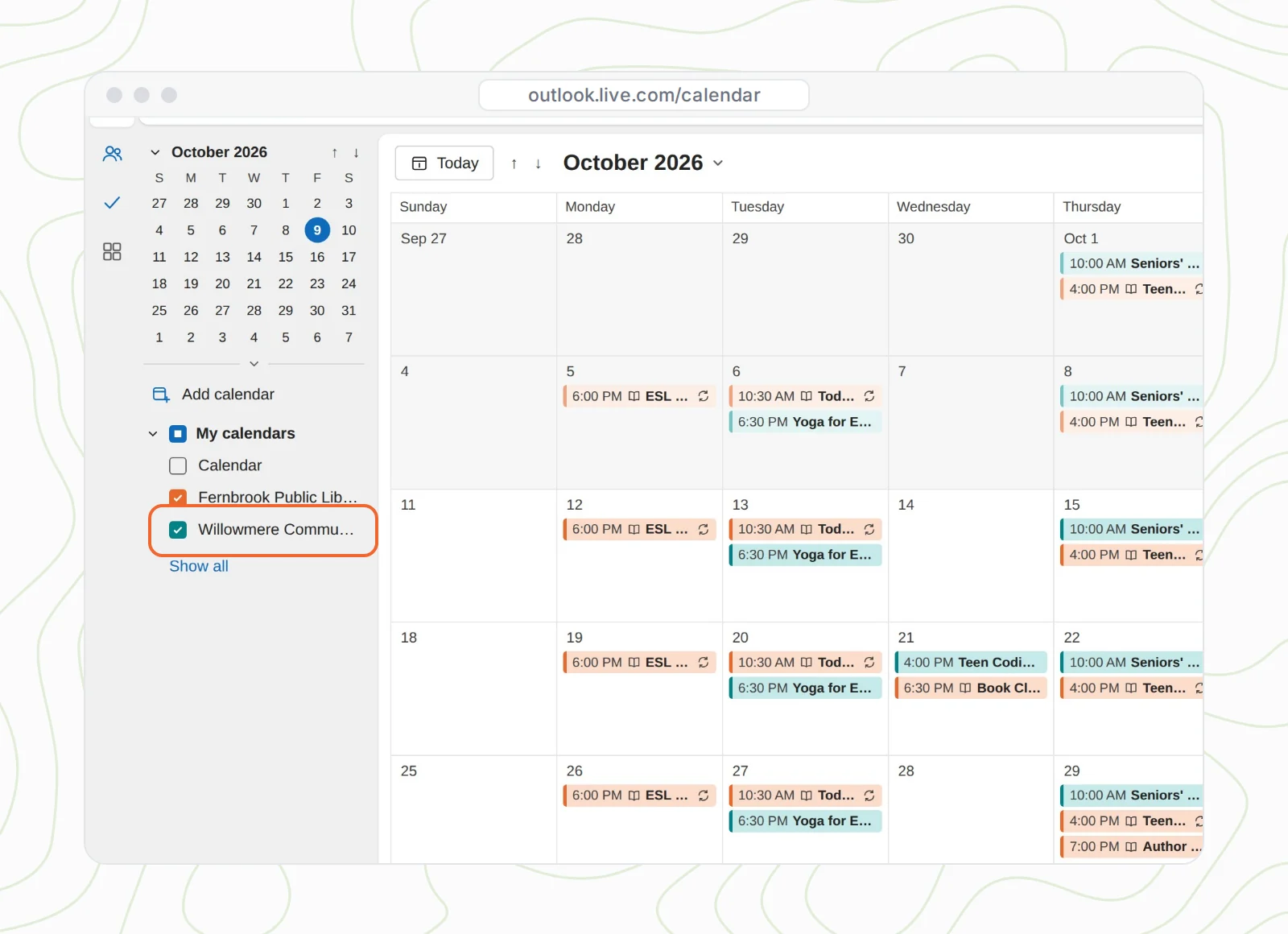The image size is (1288, 934).
Task: Open Oct 6 6:30 PM Yoga event
Action: [805, 422]
